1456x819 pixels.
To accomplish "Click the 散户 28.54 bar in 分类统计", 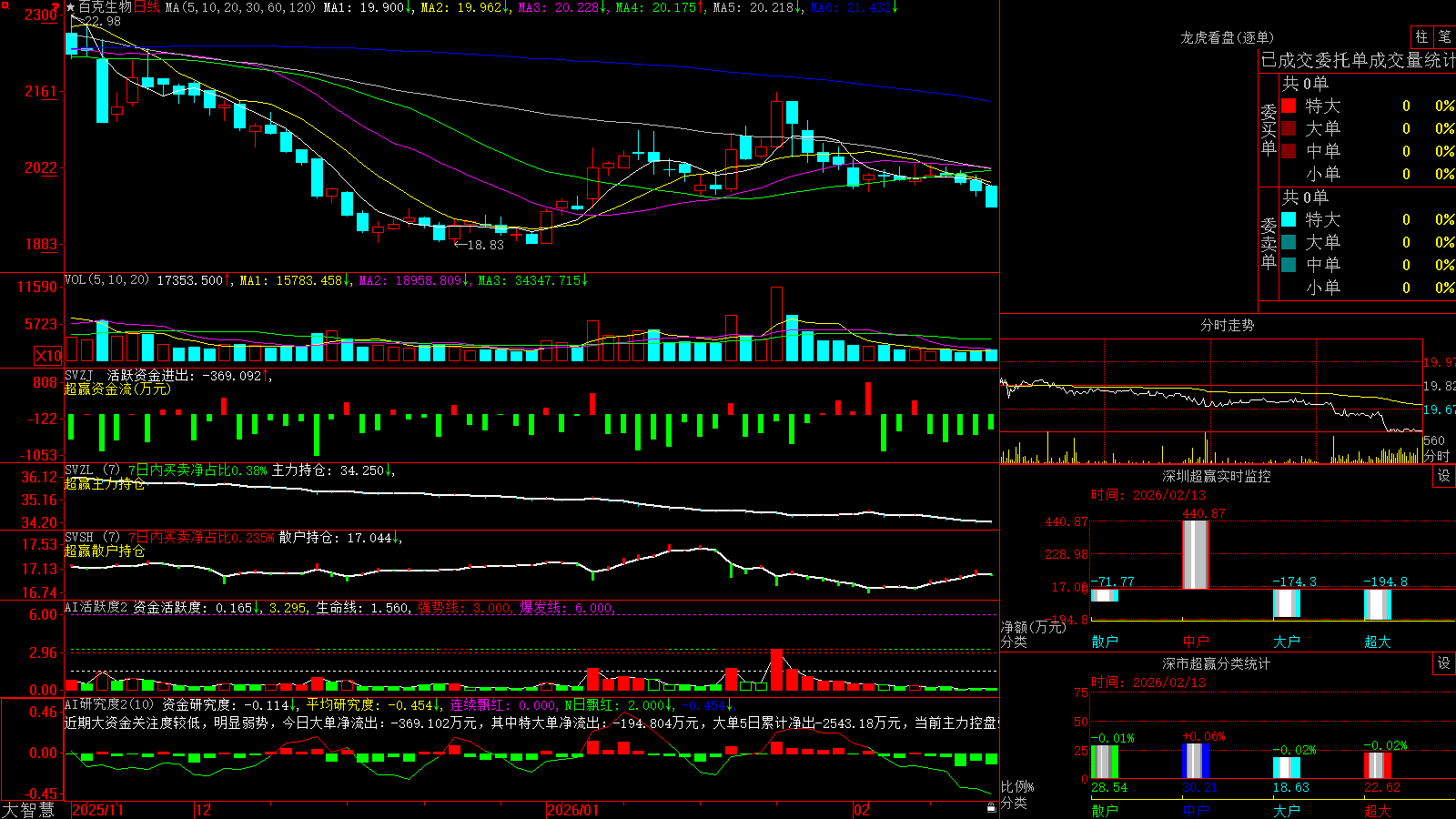I will click(1105, 762).
